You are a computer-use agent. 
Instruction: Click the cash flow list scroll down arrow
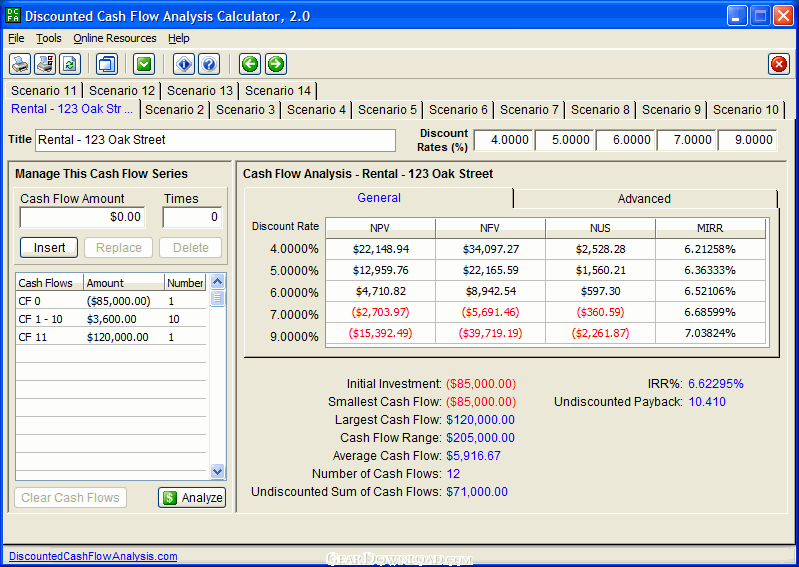(218, 471)
